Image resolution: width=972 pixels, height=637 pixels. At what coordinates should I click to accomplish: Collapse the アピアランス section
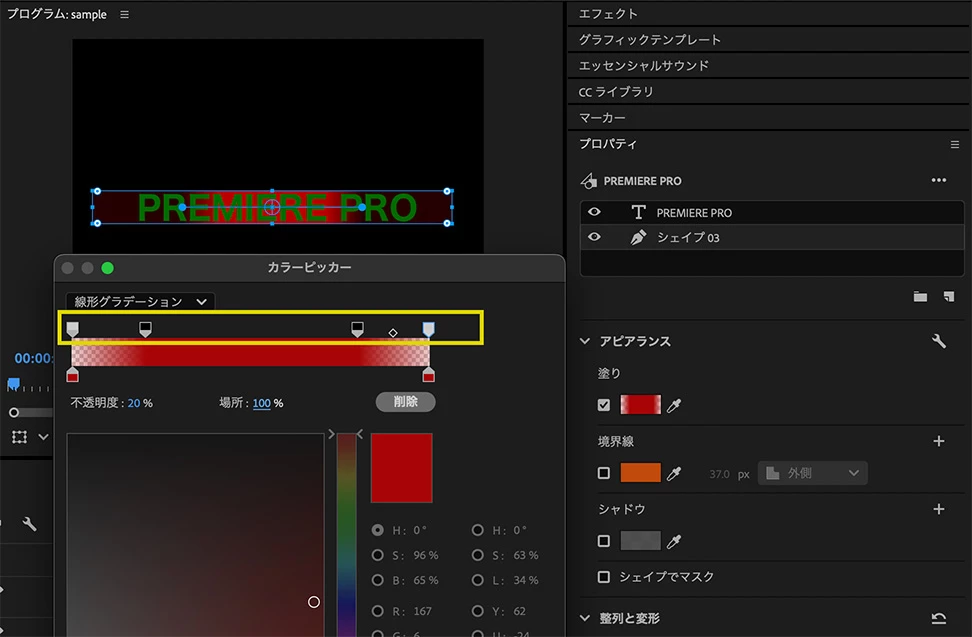[585, 341]
